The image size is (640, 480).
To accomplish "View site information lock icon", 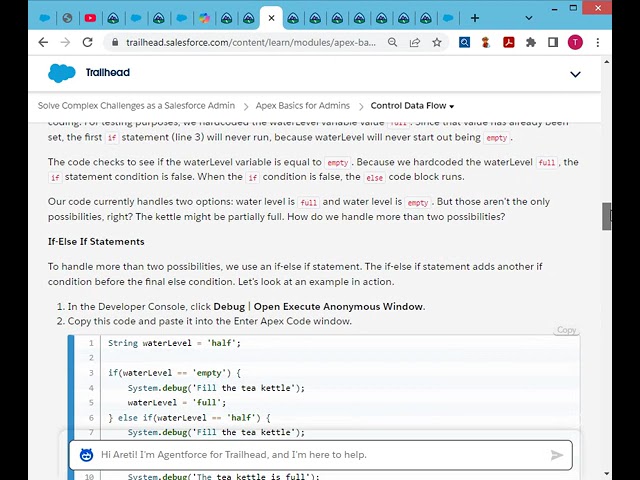I will 115,42.
